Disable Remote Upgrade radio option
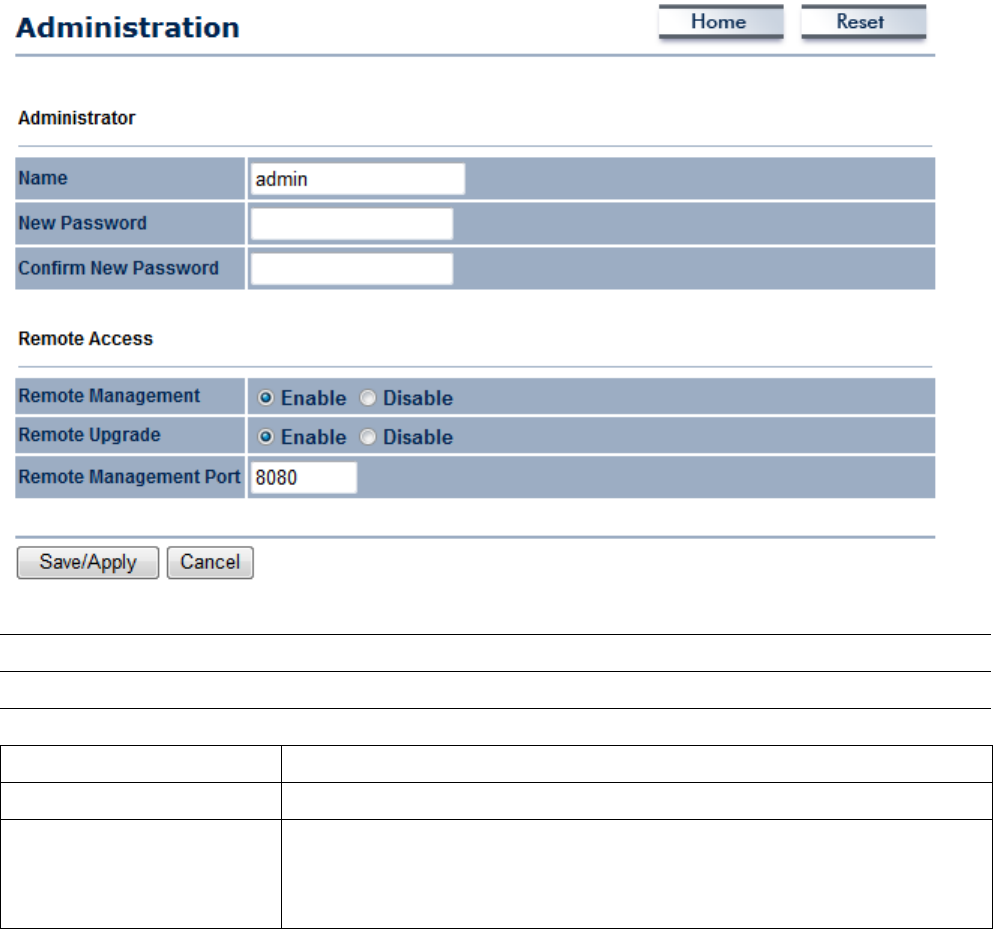993x929 pixels. pos(368,437)
